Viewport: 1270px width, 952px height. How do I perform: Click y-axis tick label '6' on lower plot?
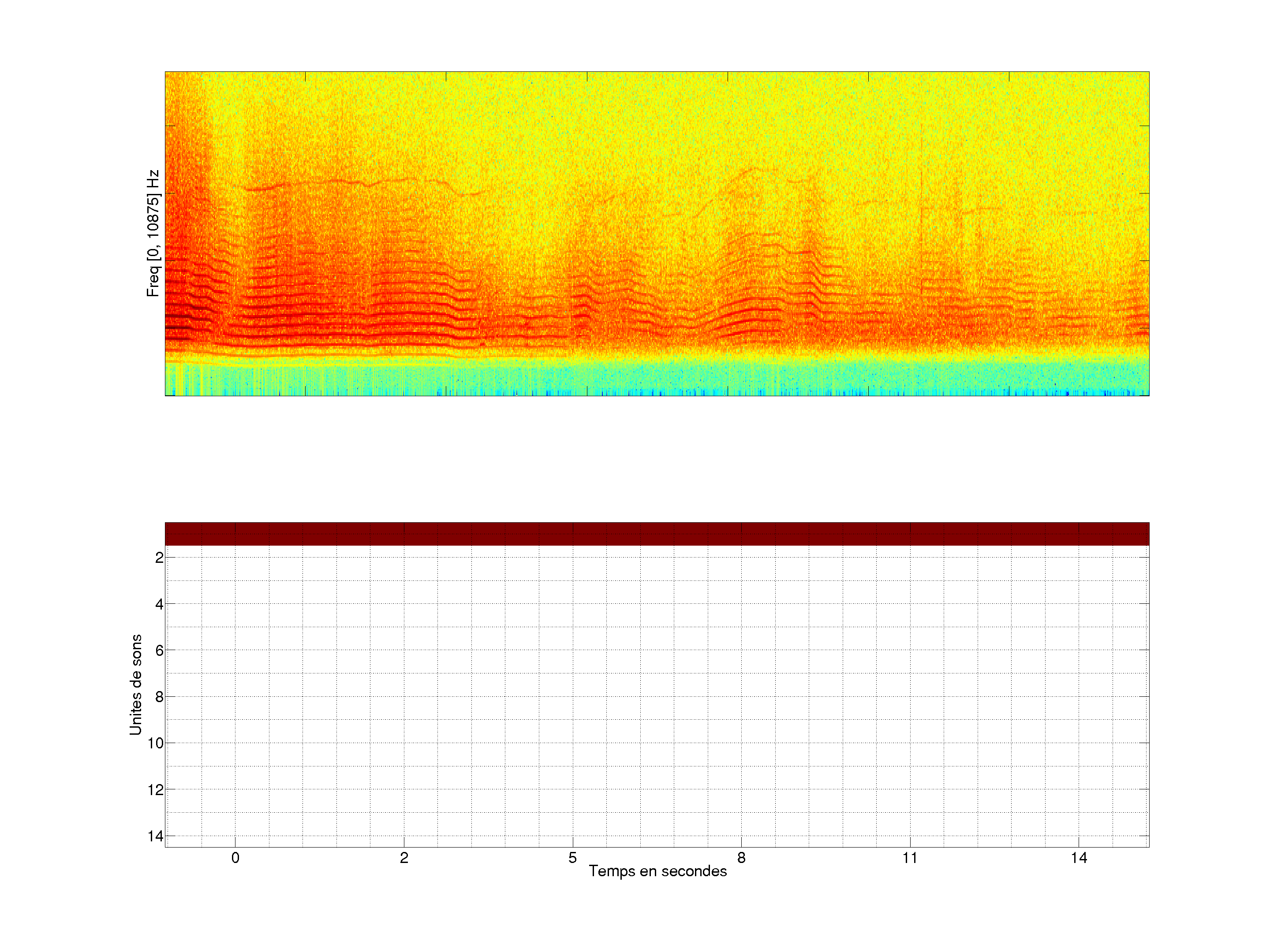click(x=159, y=651)
